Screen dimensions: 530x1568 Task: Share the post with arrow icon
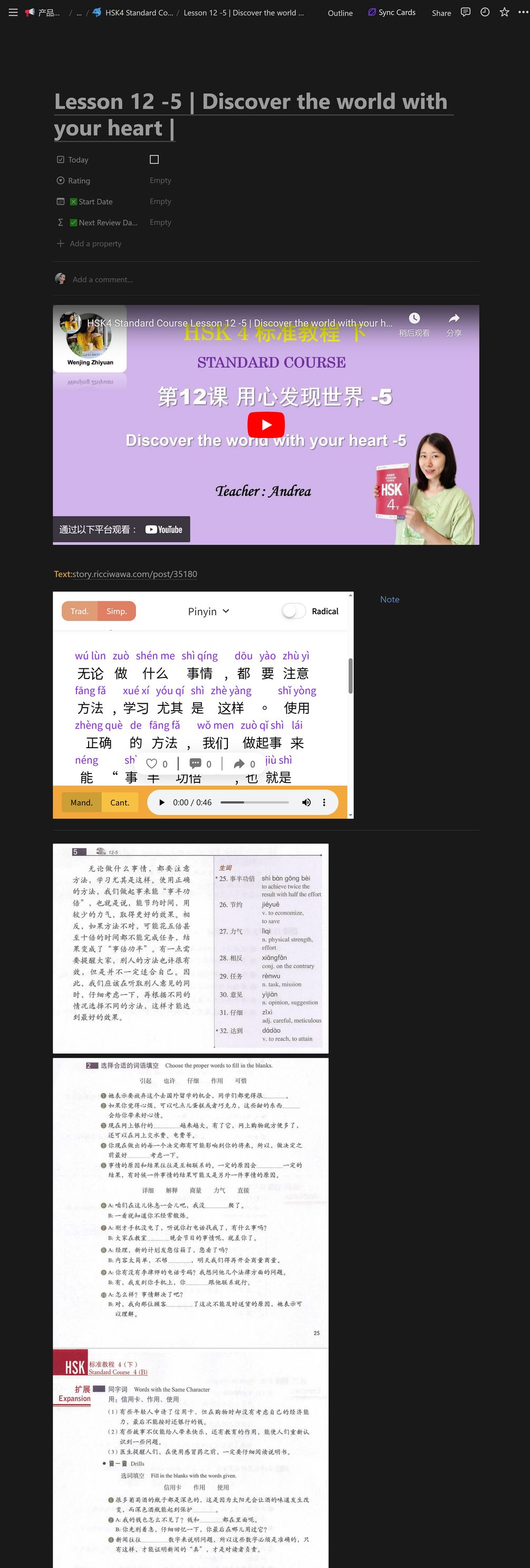pos(239,763)
